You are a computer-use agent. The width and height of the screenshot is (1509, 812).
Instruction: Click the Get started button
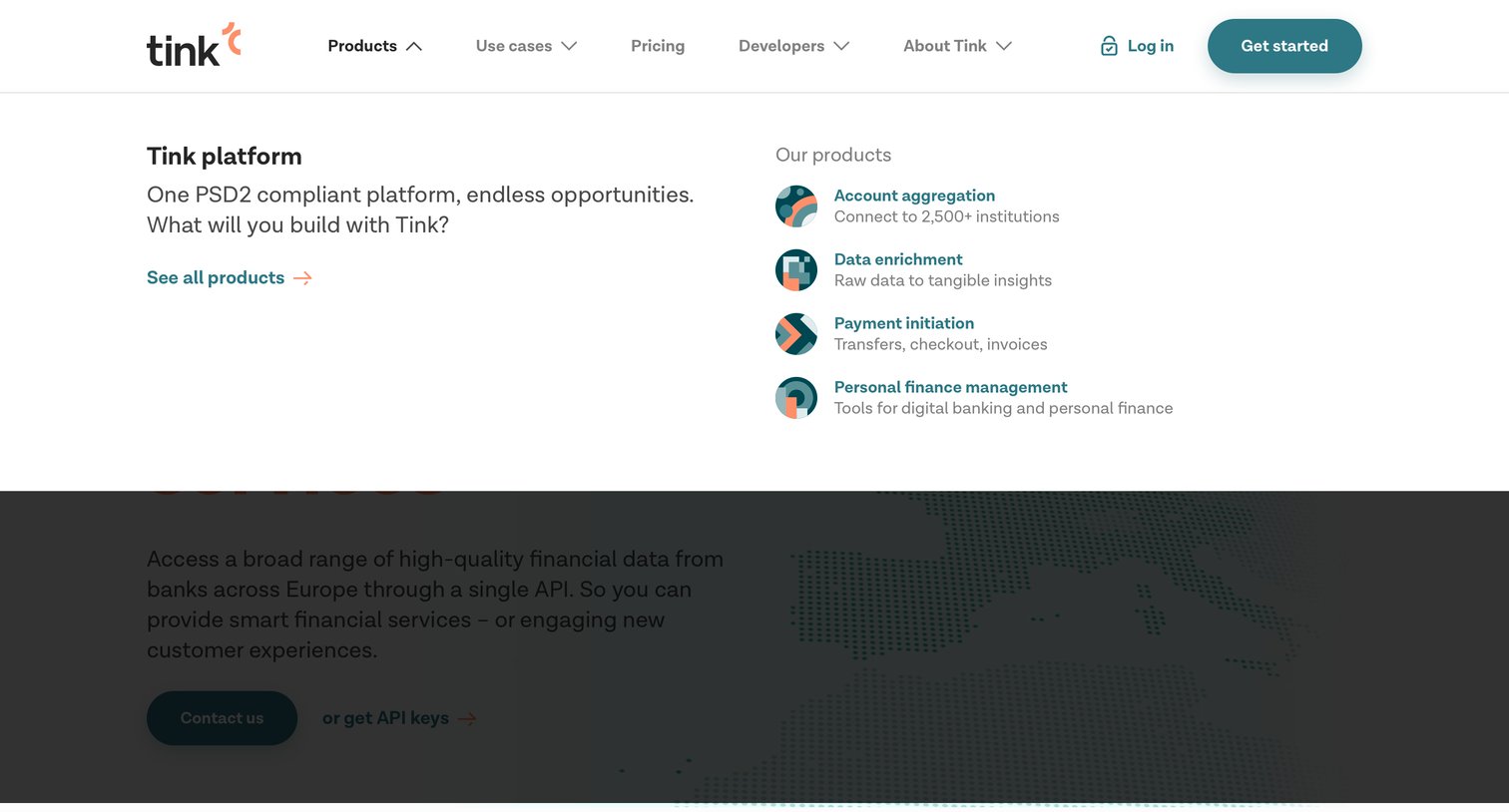pos(1284,46)
